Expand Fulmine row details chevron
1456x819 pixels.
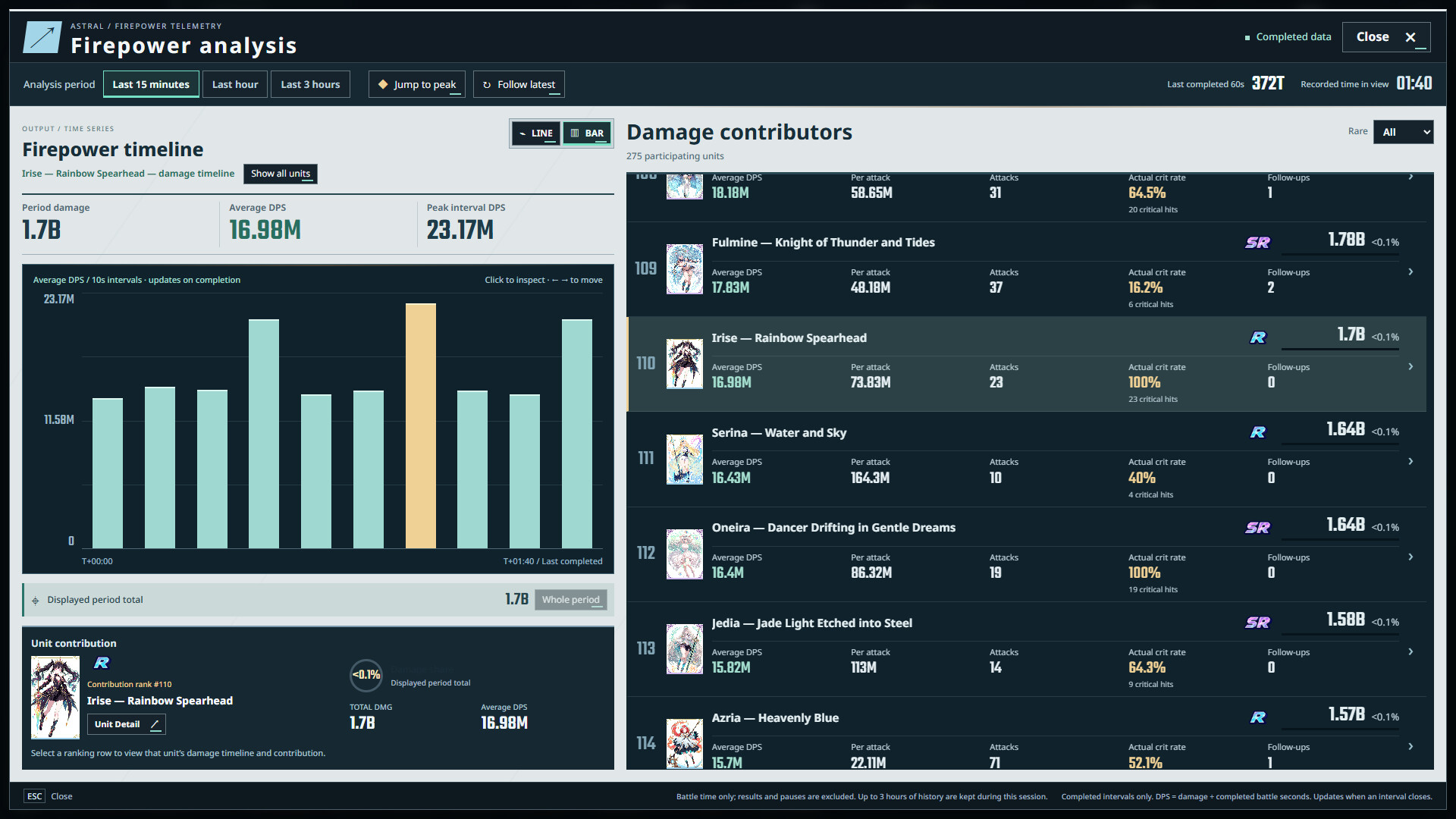pyautogui.click(x=1410, y=271)
